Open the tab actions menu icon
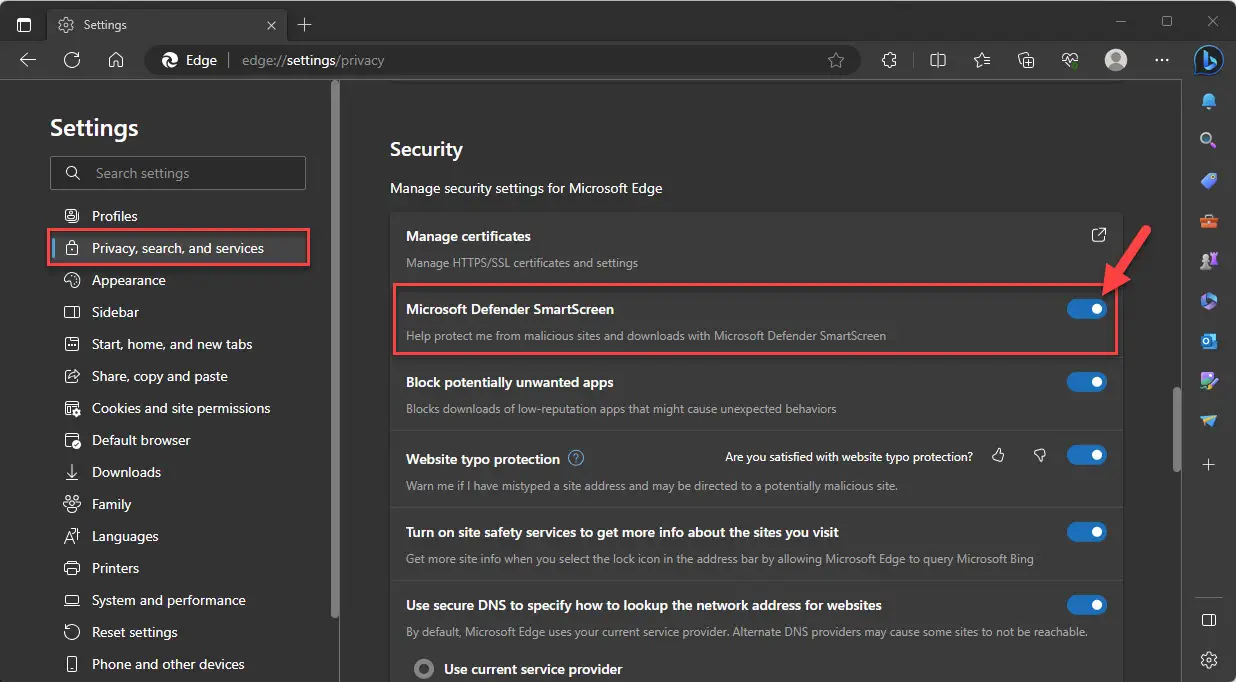The width and height of the screenshot is (1236, 682). click(x=24, y=24)
